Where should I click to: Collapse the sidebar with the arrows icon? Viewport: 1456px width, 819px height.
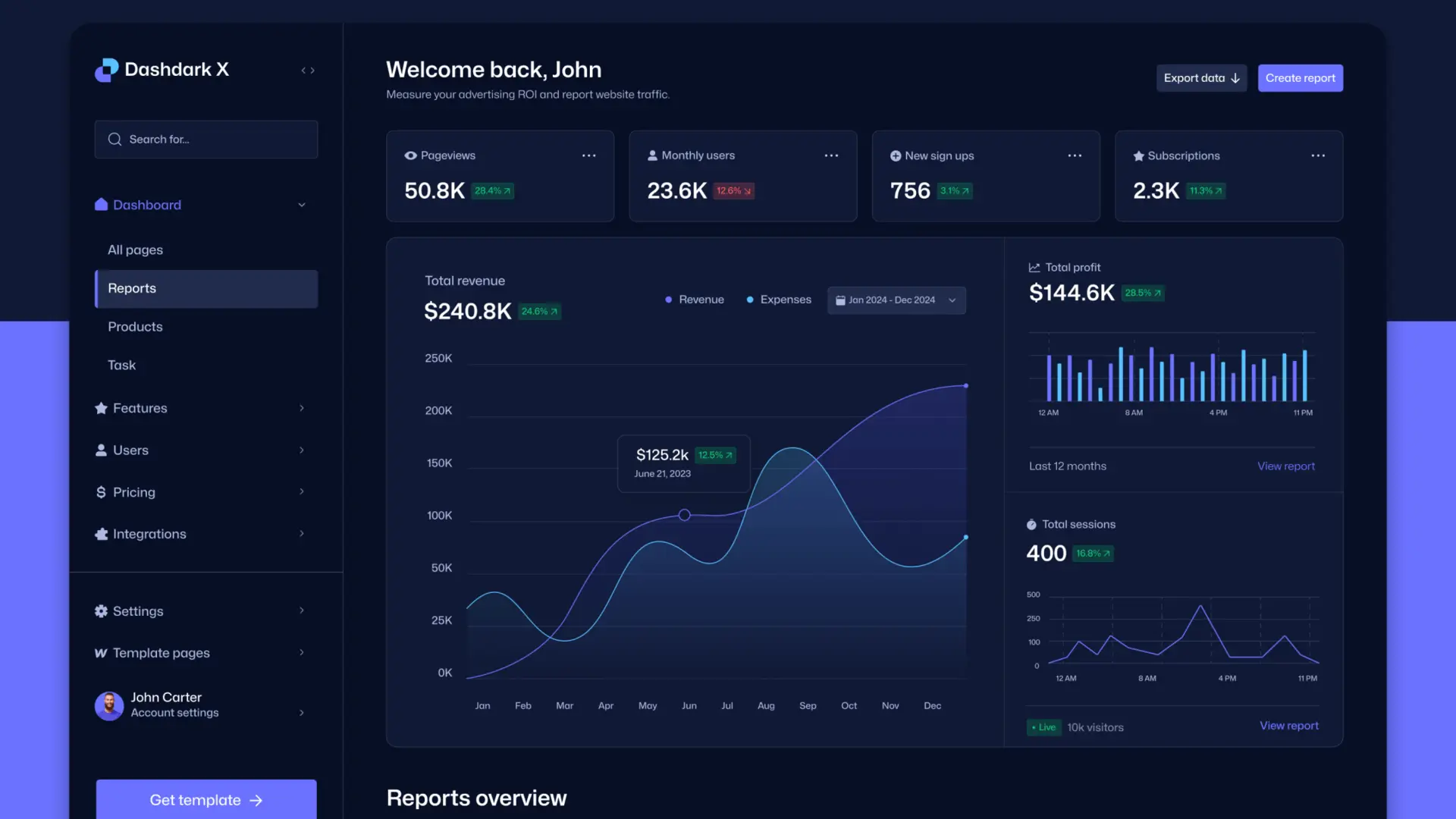point(307,70)
